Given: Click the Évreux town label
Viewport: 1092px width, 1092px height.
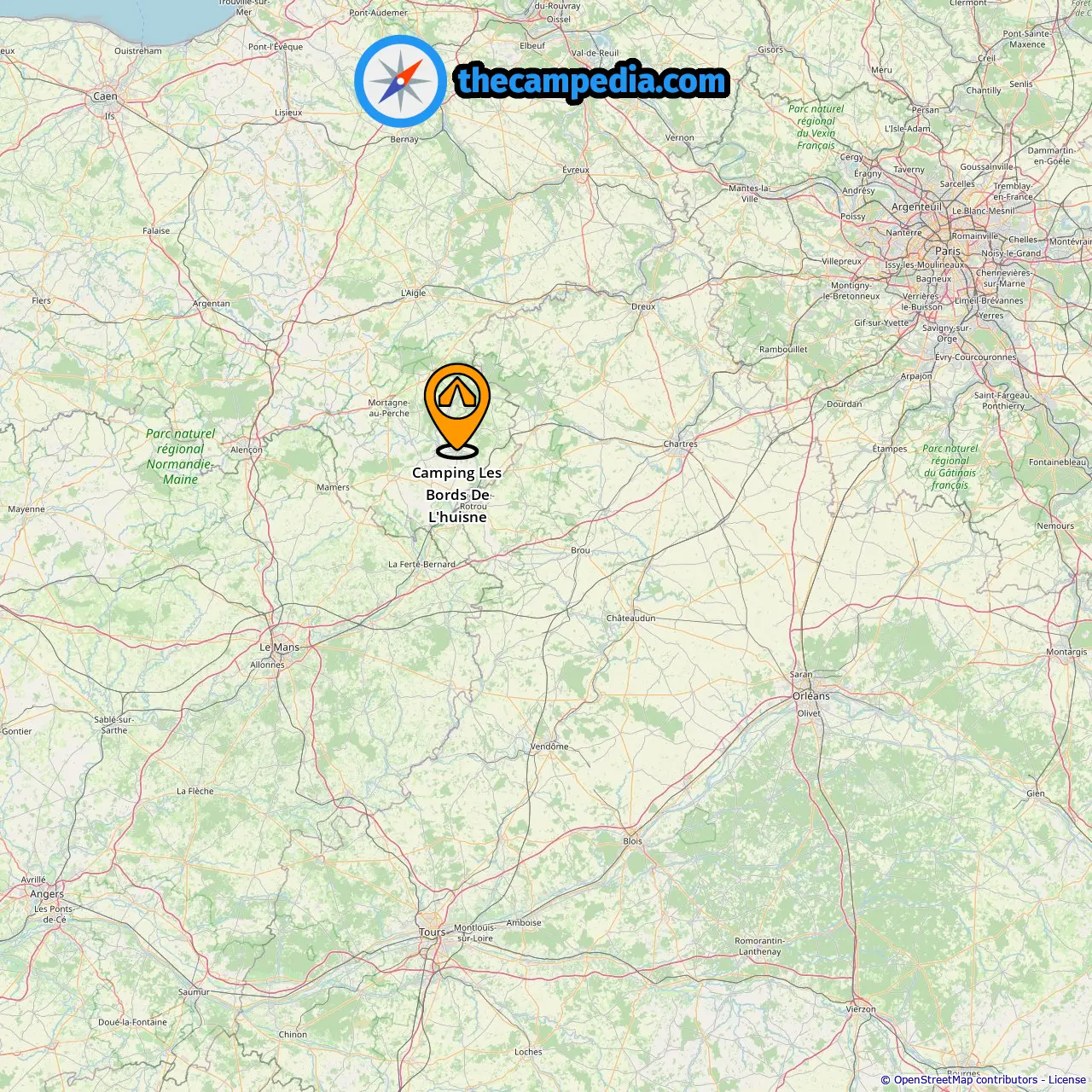Looking at the screenshot, I should 576,170.
